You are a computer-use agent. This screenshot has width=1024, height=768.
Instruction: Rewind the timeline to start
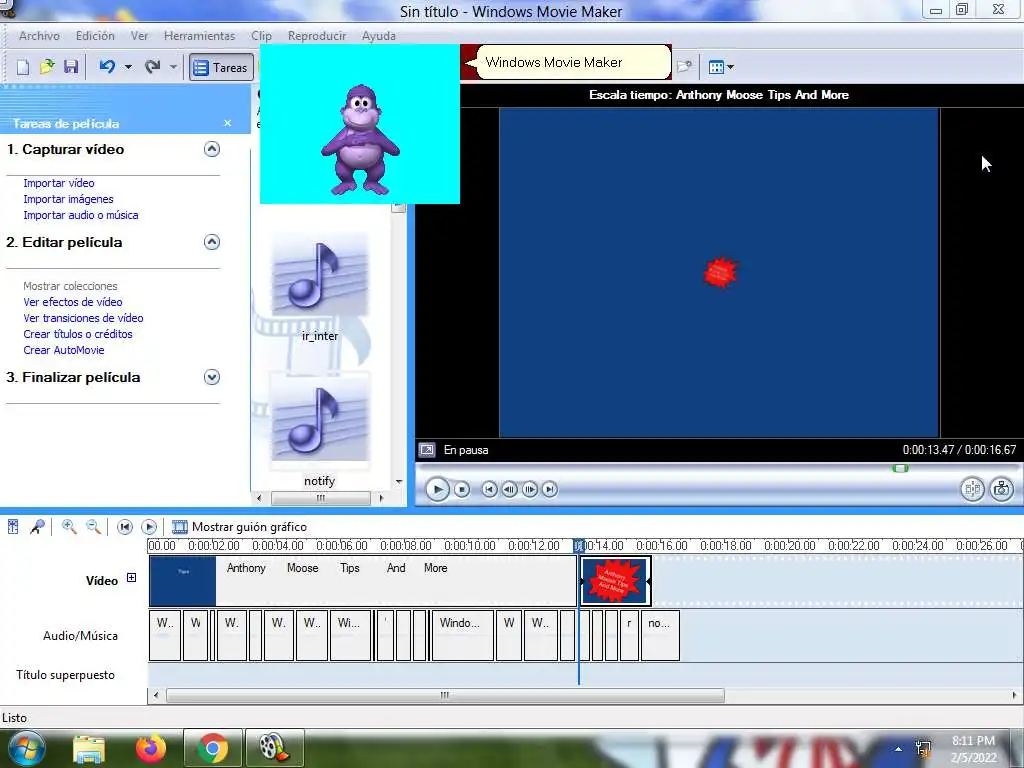[x=125, y=526]
